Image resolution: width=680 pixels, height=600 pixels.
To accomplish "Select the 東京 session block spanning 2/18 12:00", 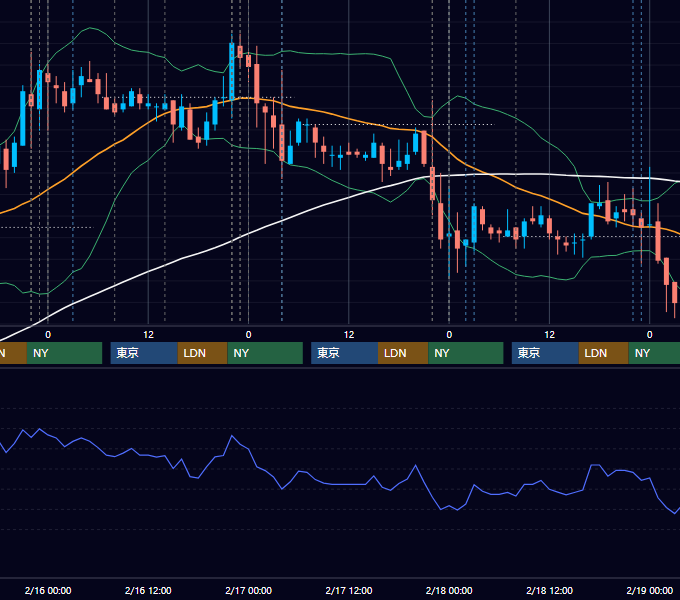I will point(545,353).
